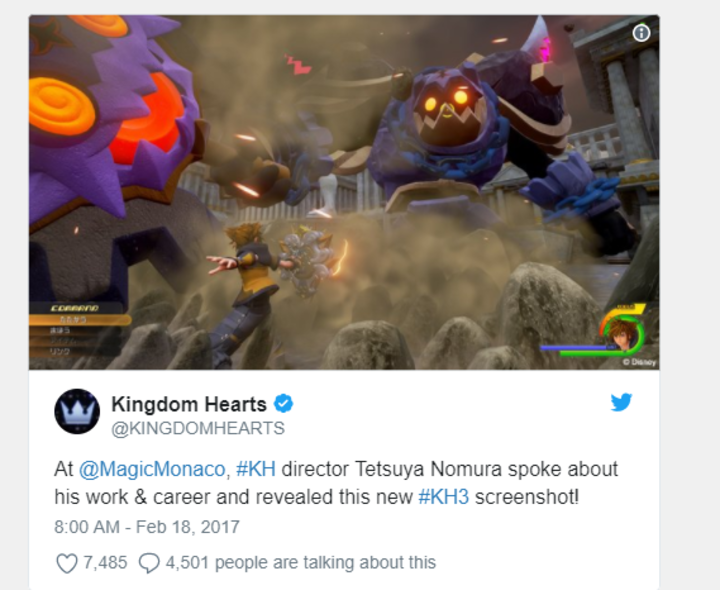This screenshot has width=720, height=590.
Task: Open the Kingdom Hearts display name
Action: [189, 405]
